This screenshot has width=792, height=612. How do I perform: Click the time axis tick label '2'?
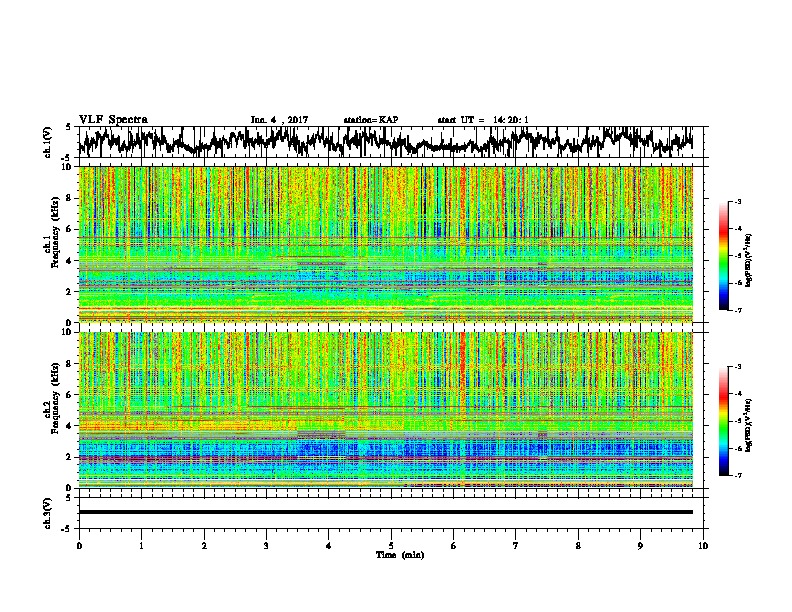[x=204, y=546]
